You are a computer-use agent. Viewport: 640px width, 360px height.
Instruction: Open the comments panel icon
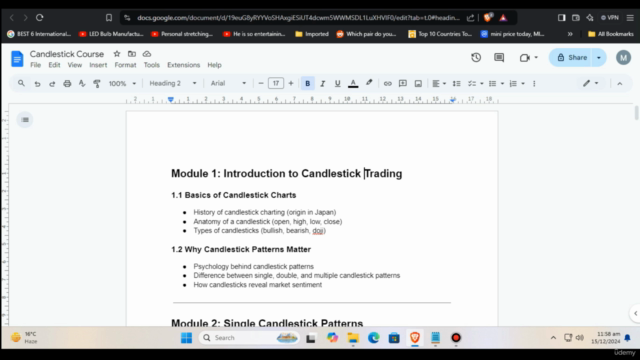[499, 58]
